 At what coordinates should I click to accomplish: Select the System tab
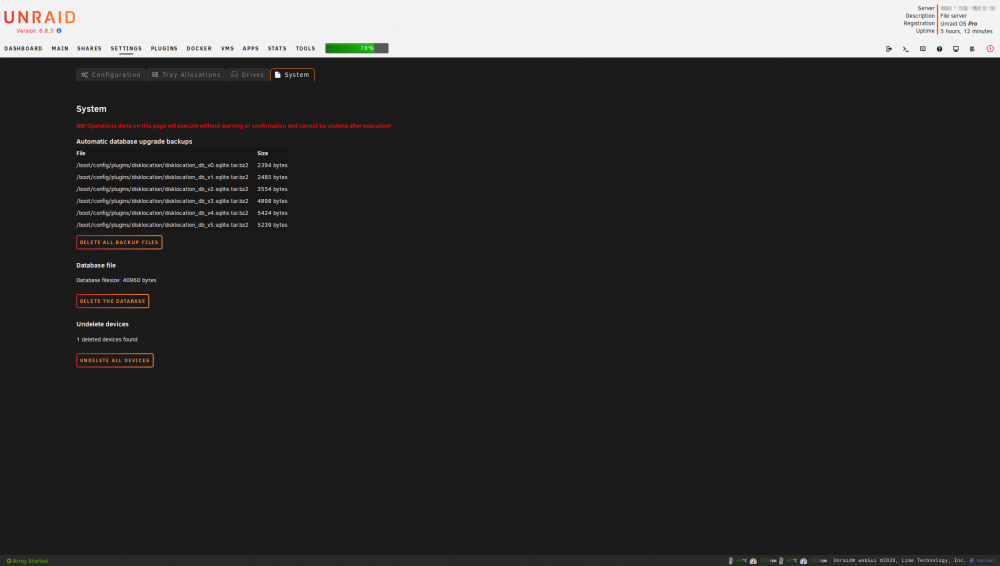click(x=292, y=75)
